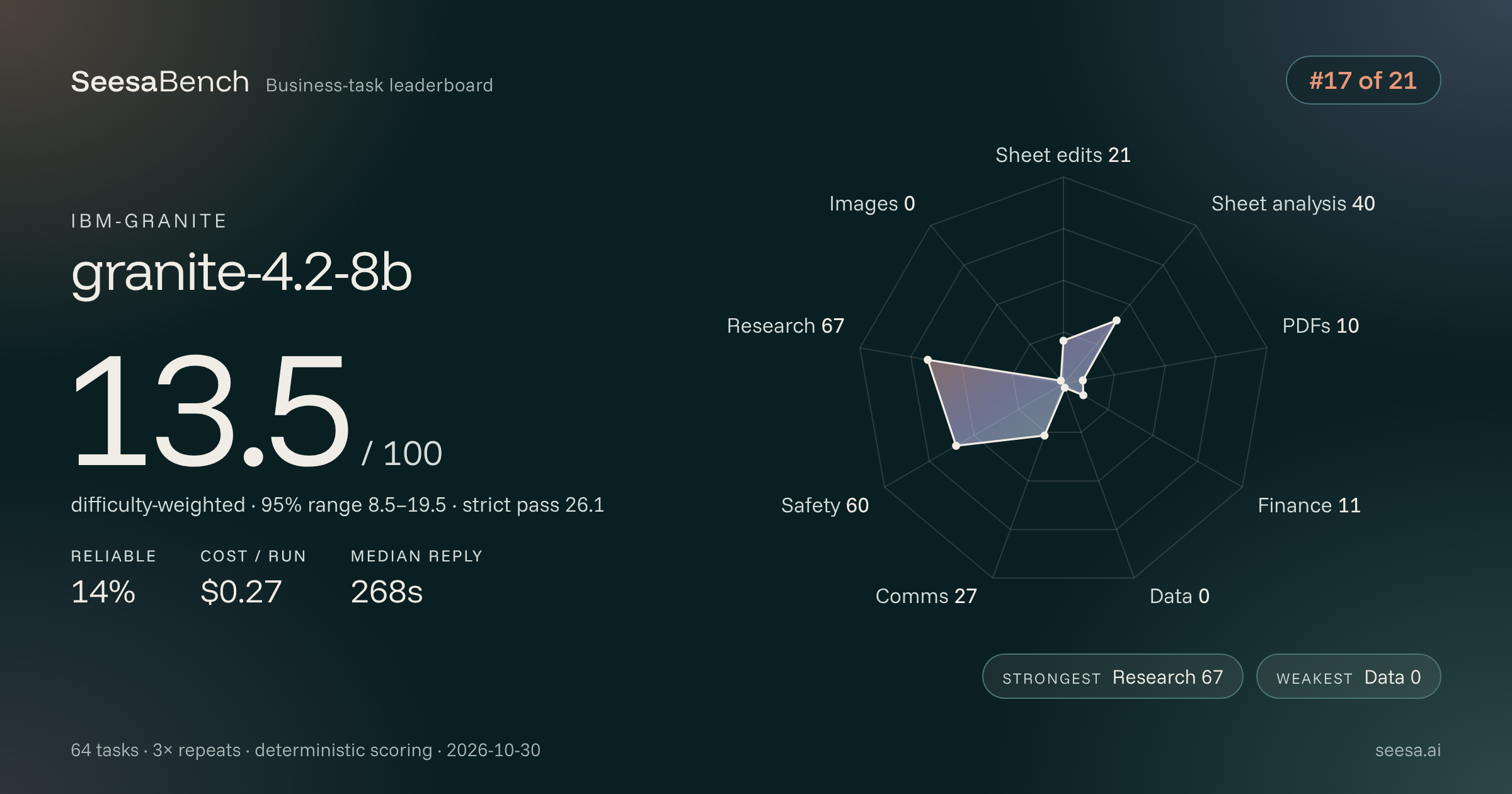Click the difficulty-weighted 95% range line
This screenshot has width=1512, height=794.
(338, 505)
